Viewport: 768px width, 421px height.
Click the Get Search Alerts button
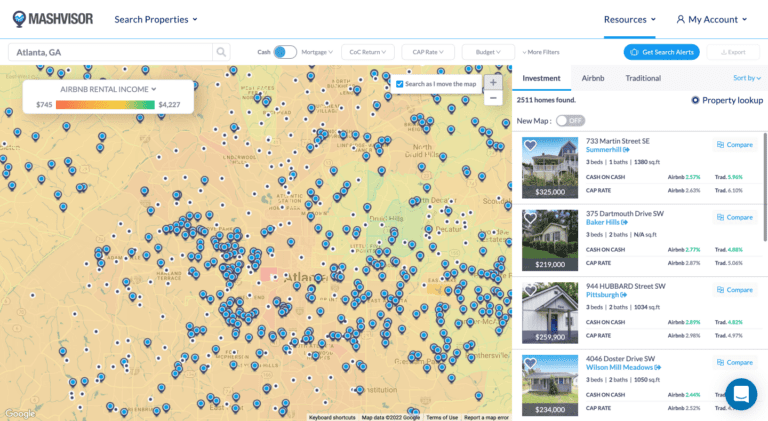click(661, 52)
